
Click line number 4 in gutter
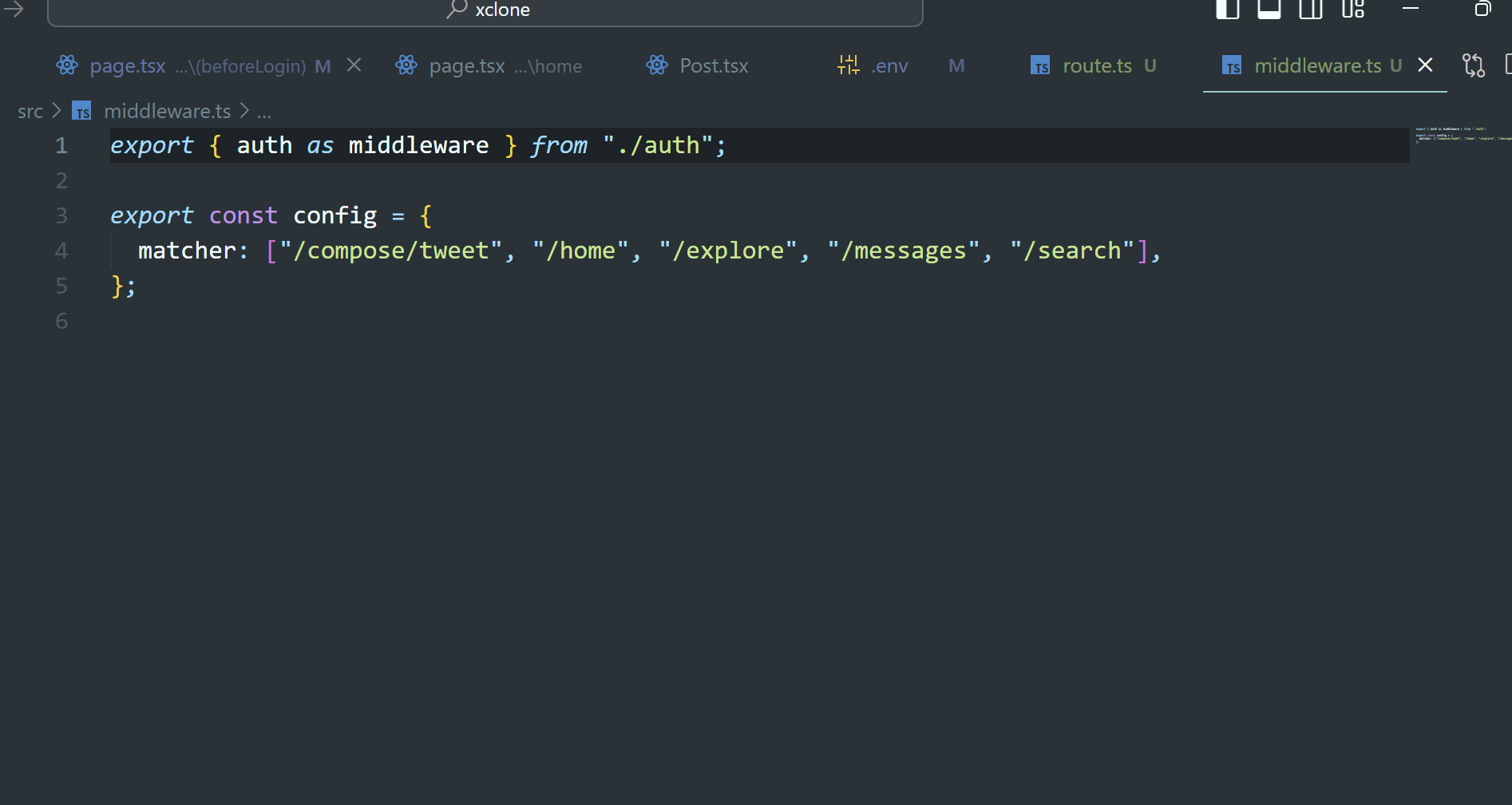click(61, 251)
